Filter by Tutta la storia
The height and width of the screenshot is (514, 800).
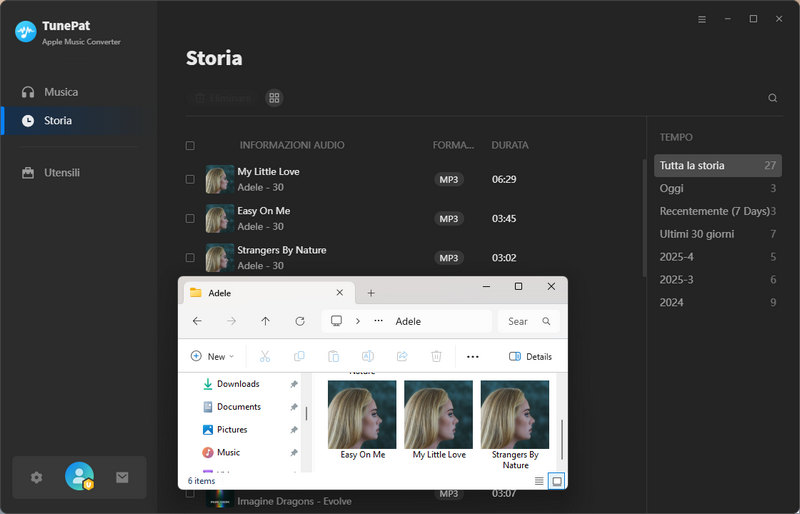[x=717, y=165]
